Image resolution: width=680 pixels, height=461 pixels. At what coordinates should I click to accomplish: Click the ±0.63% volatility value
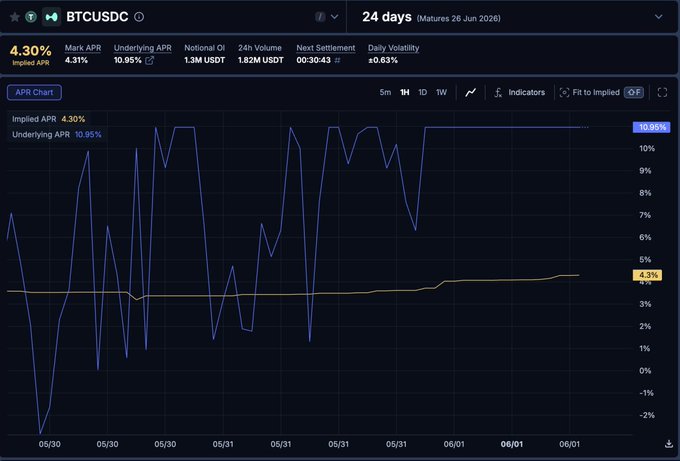coord(383,60)
